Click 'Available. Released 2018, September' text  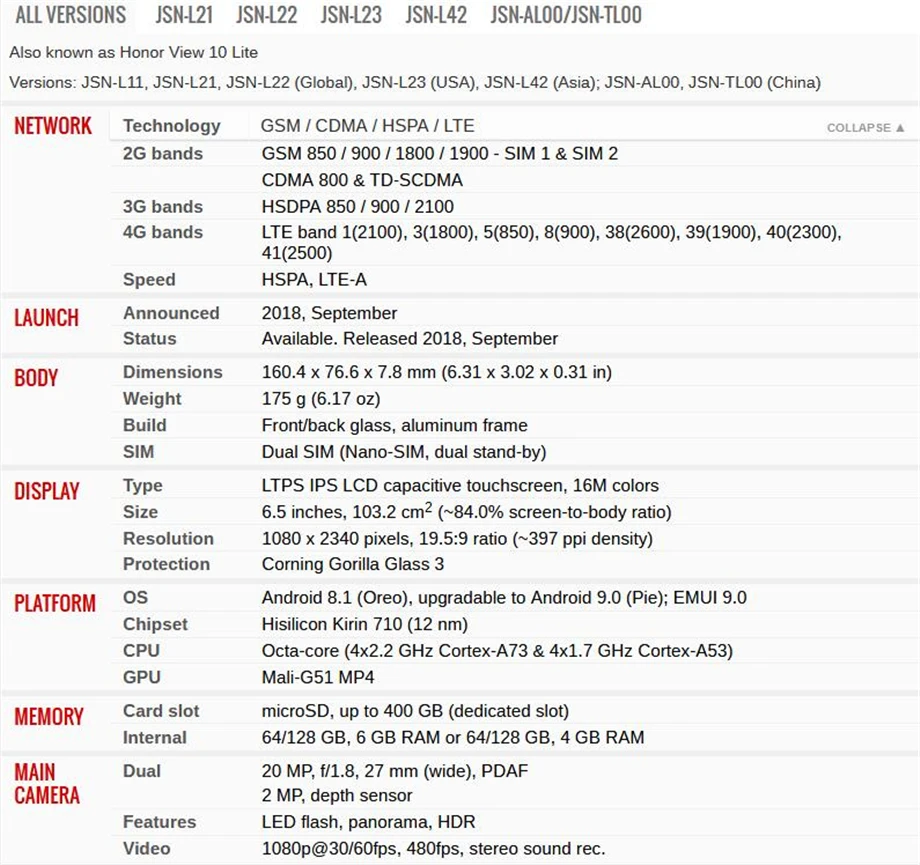tap(410, 339)
